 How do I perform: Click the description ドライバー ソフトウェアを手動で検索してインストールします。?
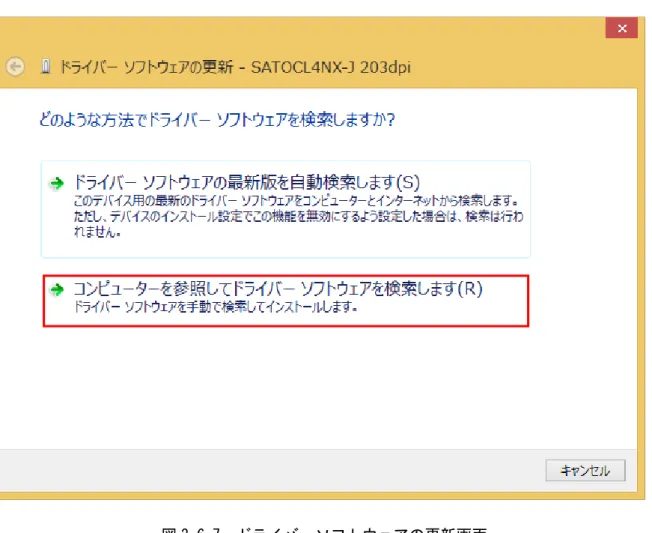point(215,307)
